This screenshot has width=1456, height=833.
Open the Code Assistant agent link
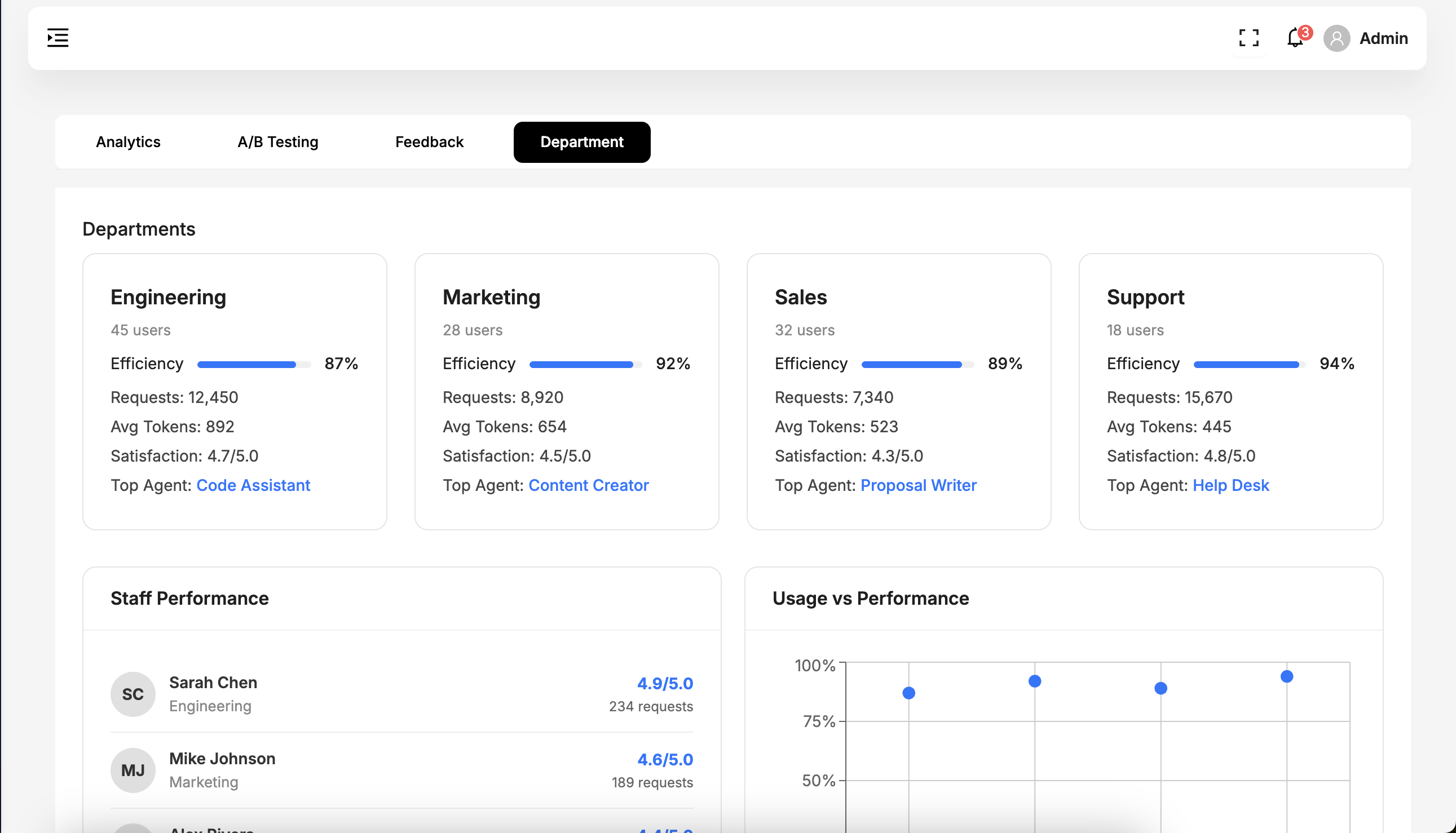pos(253,485)
